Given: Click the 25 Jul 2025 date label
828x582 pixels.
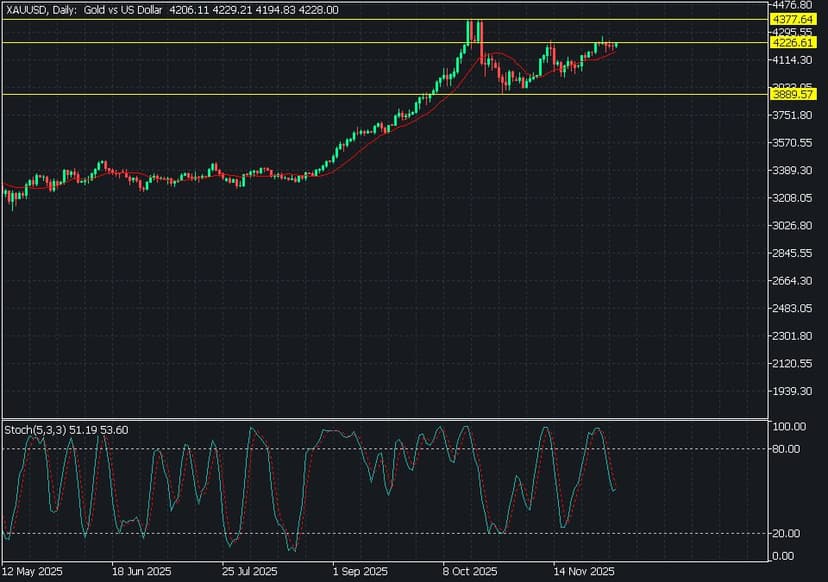Looking at the screenshot, I should (x=250, y=573).
